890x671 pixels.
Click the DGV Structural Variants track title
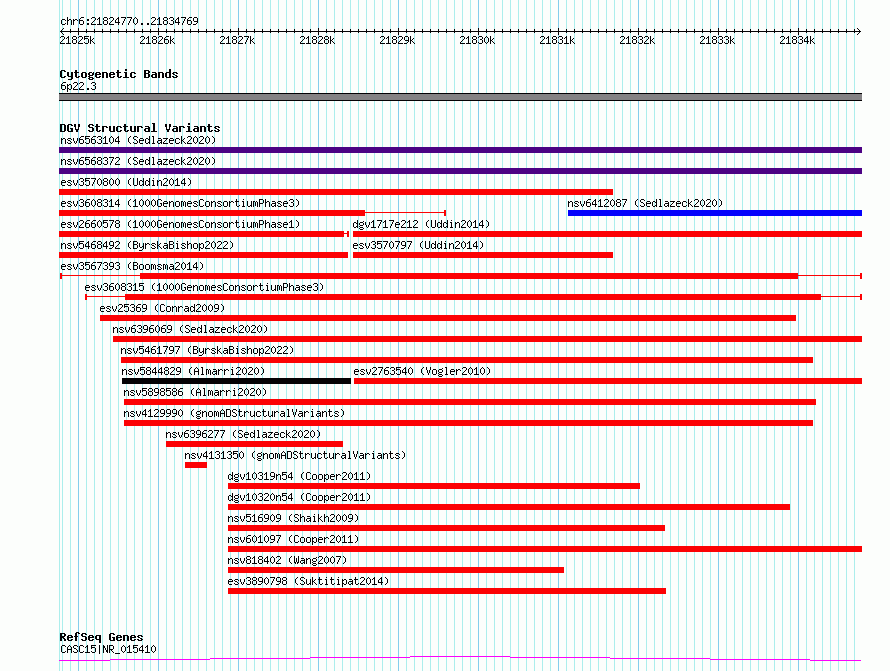pyautogui.click(x=140, y=128)
